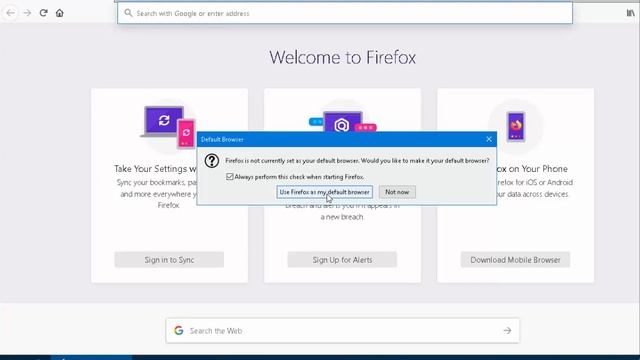The height and width of the screenshot is (360, 640).
Task: Click the Back navigation arrow
Action: (11, 13)
